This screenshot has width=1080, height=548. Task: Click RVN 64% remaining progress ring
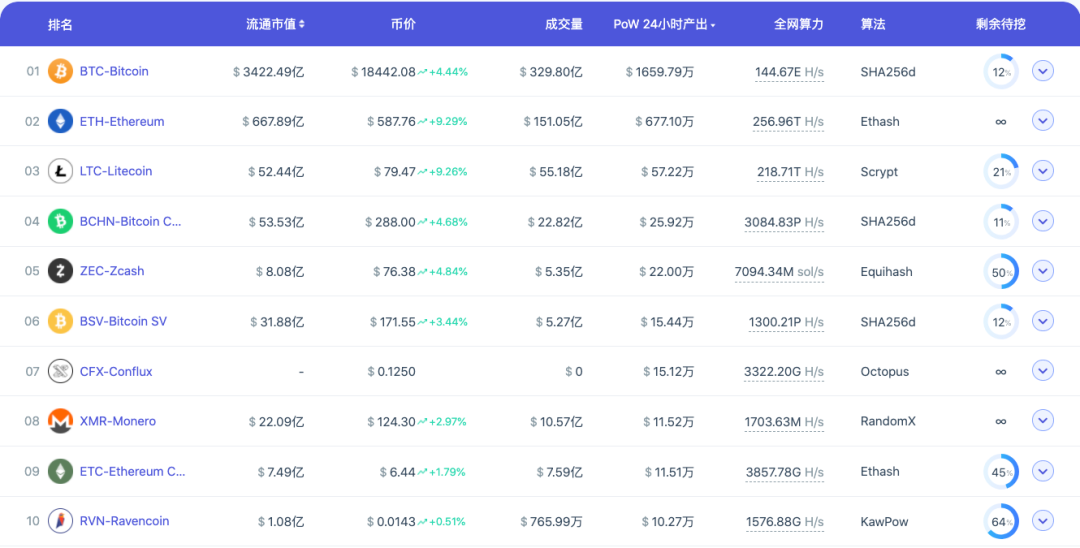tap(1001, 522)
